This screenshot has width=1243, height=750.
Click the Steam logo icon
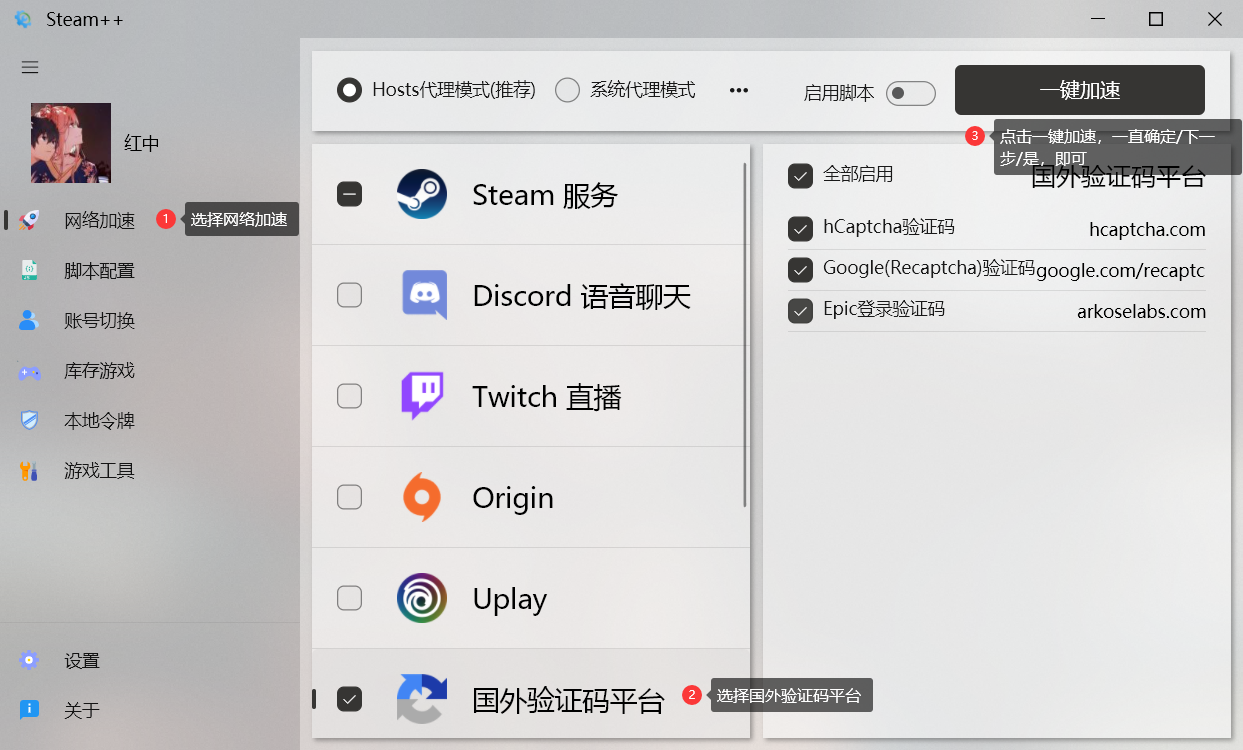click(x=421, y=194)
